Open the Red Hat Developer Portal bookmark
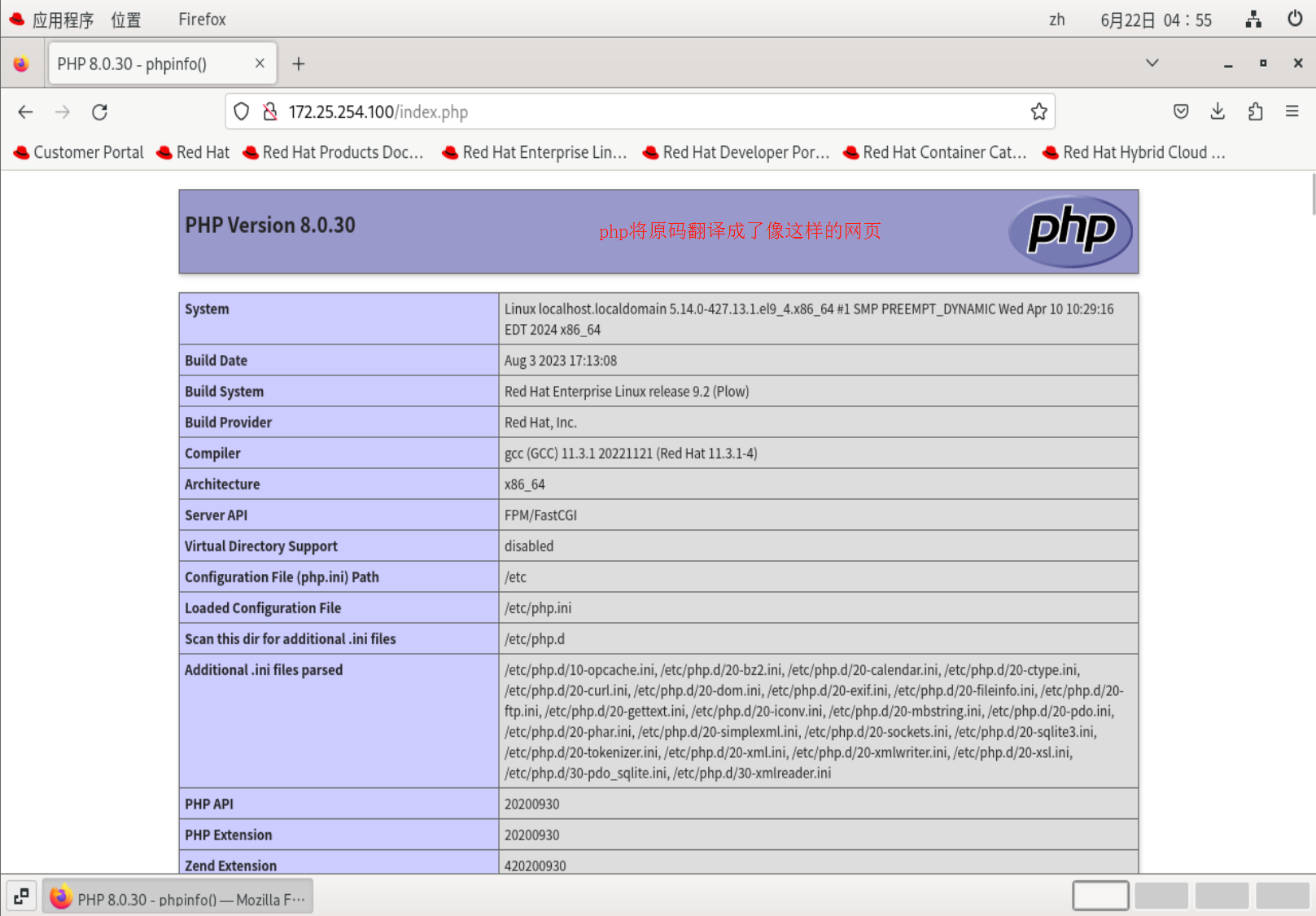Image resolution: width=1316 pixels, height=916 pixels. [735, 152]
